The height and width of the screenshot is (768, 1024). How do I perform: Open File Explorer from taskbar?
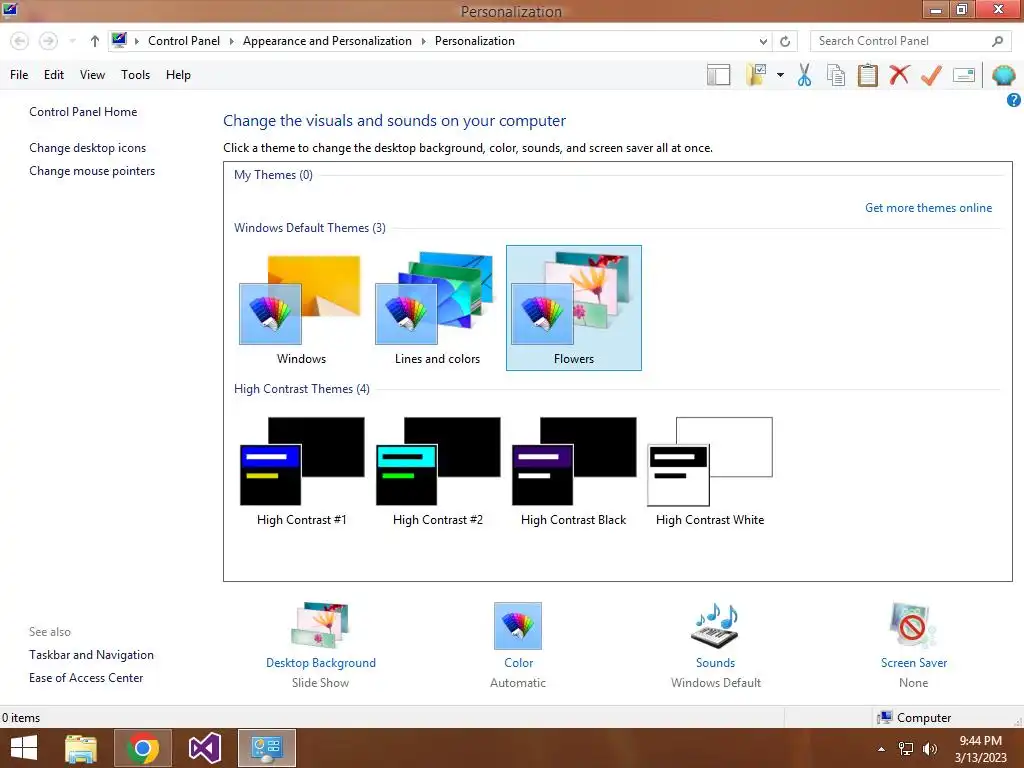(81, 748)
